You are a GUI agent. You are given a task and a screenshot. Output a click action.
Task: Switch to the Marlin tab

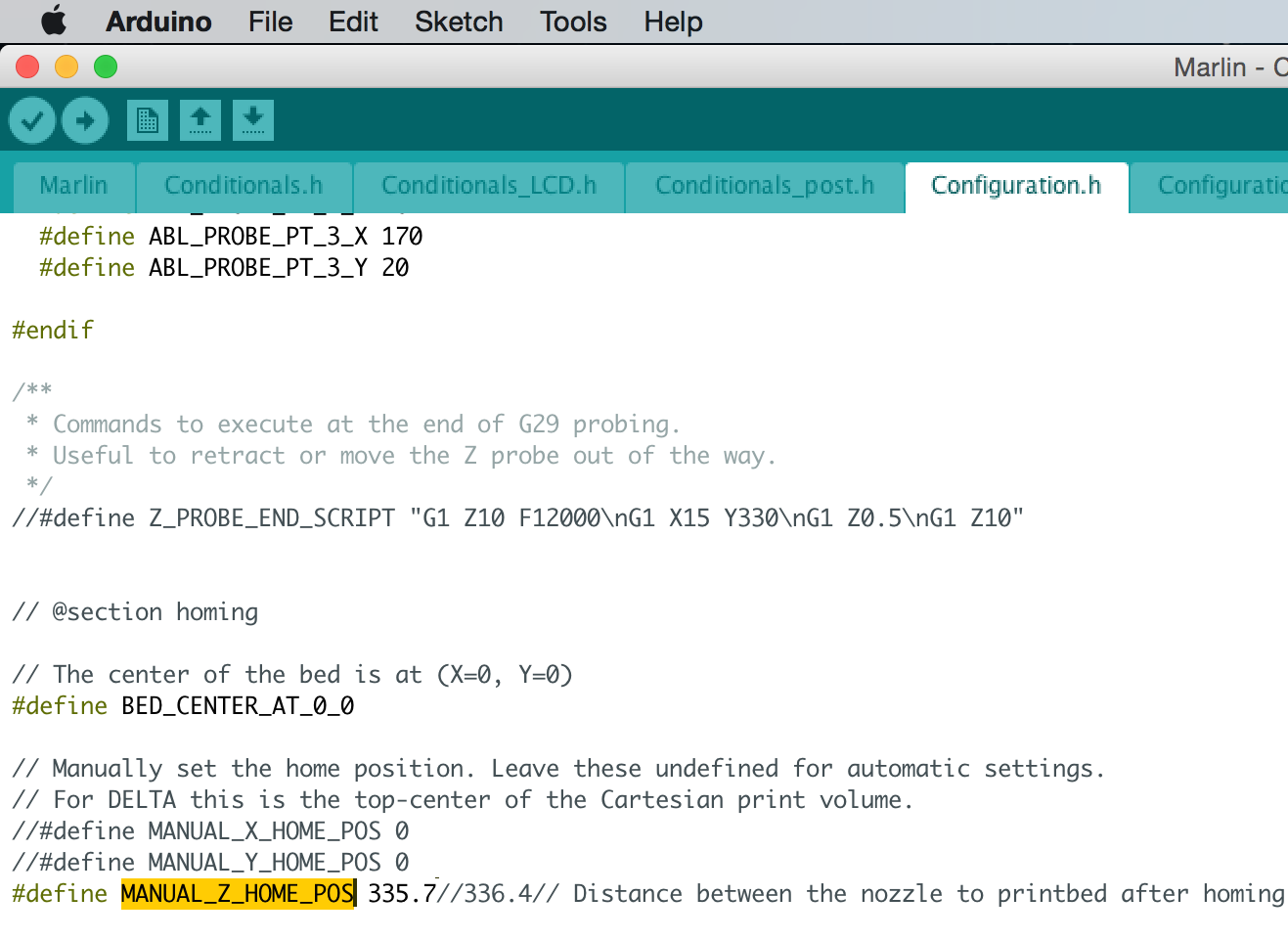click(x=74, y=186)
